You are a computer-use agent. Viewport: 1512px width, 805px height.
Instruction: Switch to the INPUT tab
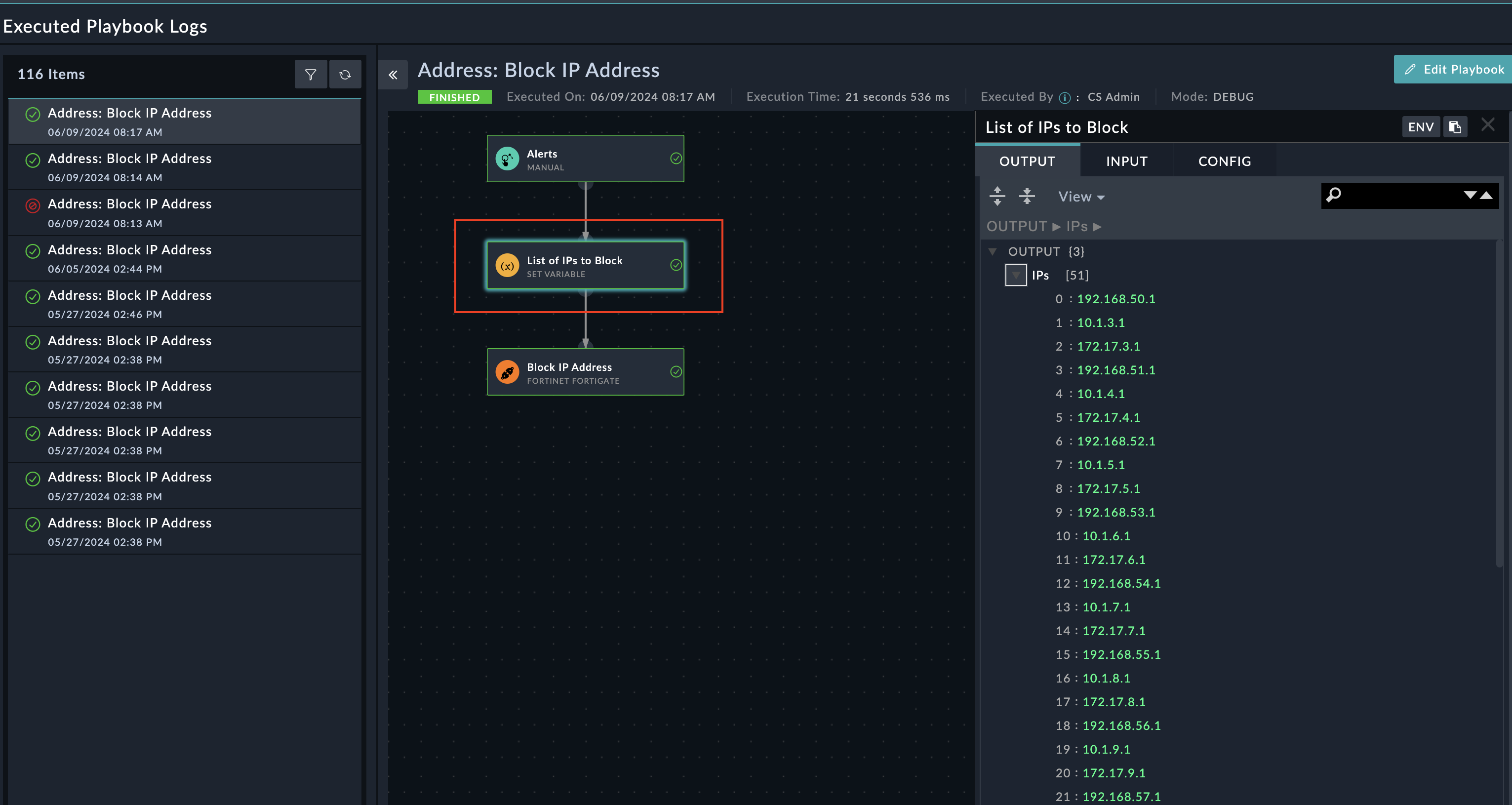point(1126,161)
